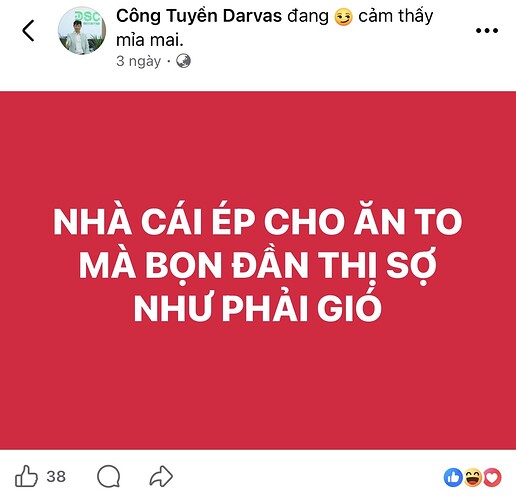
Task: Tap the 'NHƯ PHẢI GIÓ' text line
Action: (x=258, y=306)
